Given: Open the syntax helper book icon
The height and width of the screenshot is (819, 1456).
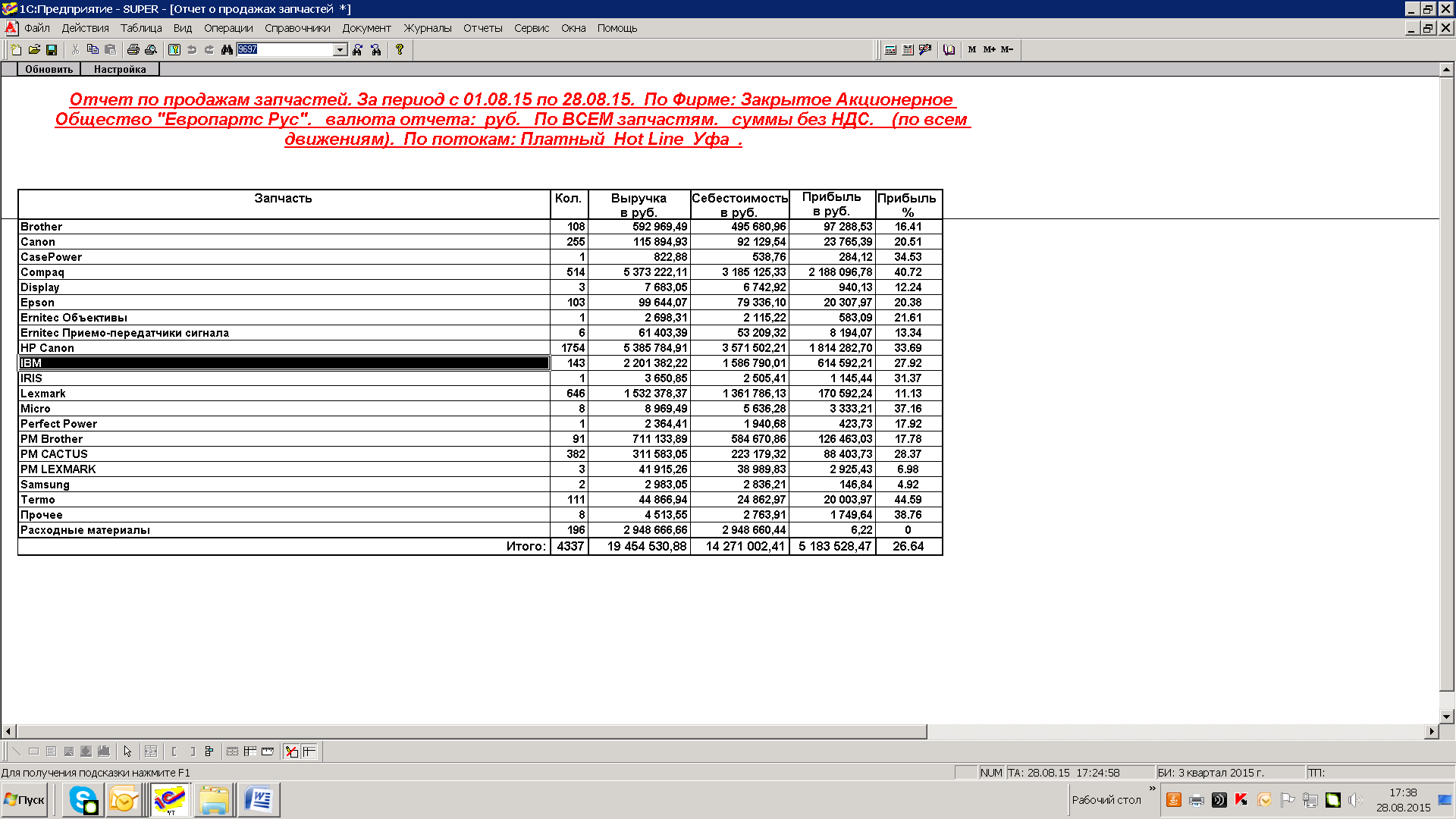Looking at the screenshot, I should tap(949, 49).
